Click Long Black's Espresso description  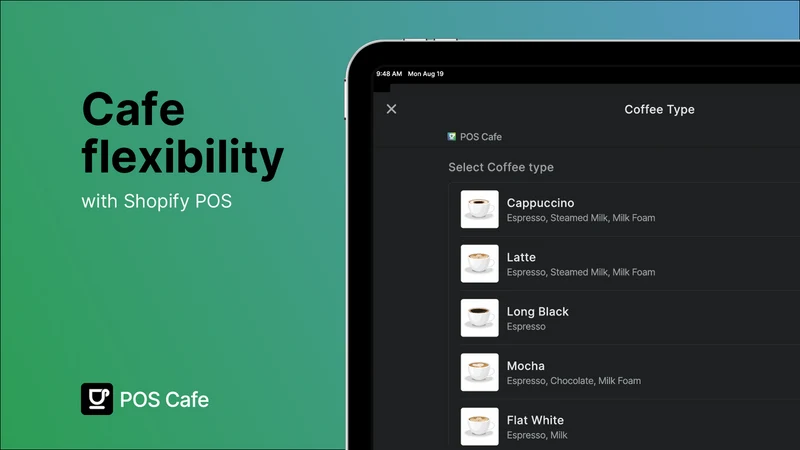coord(526,327)
